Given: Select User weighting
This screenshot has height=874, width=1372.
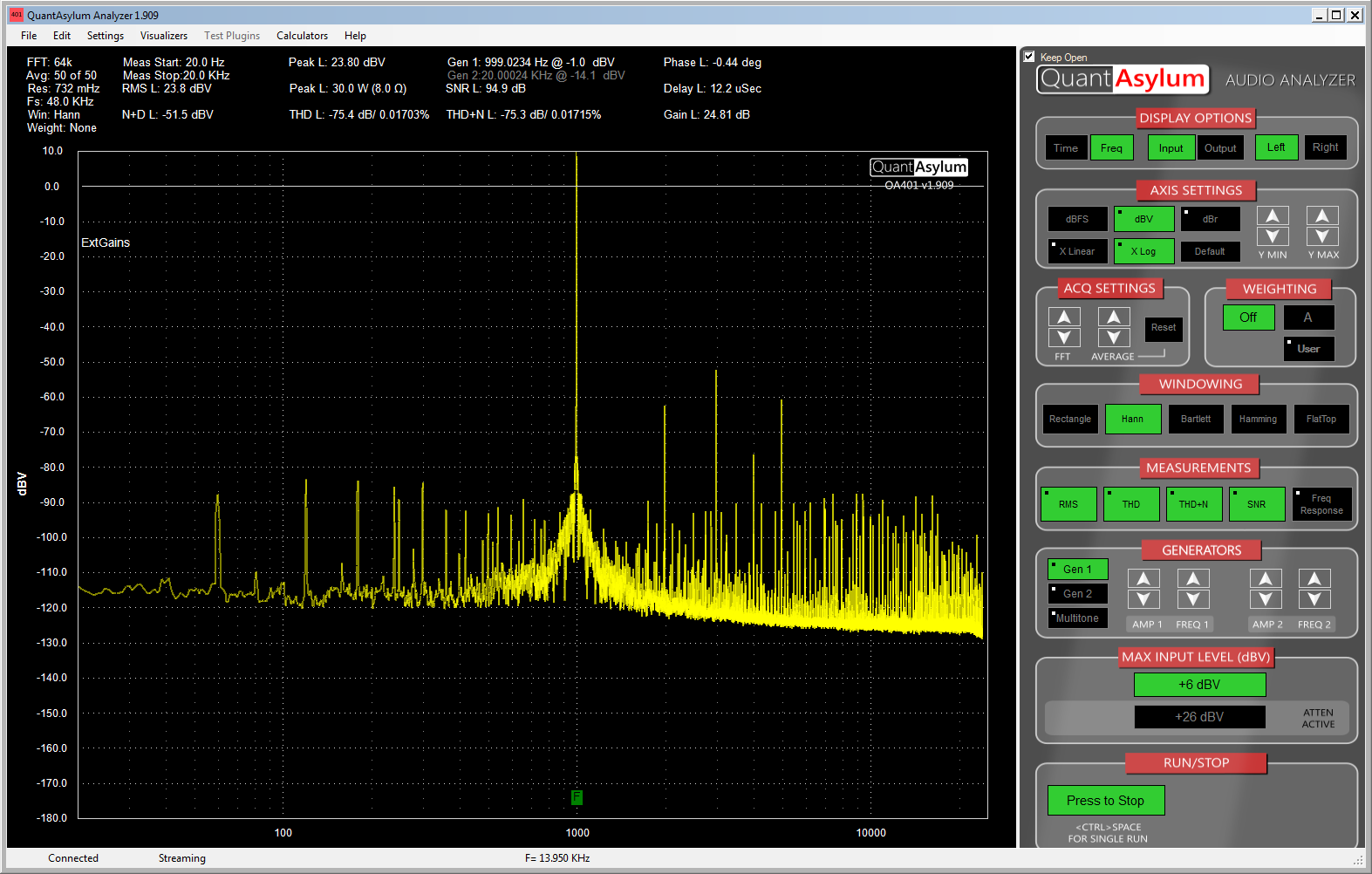Looking at the screenshot, I should 1308,349.
